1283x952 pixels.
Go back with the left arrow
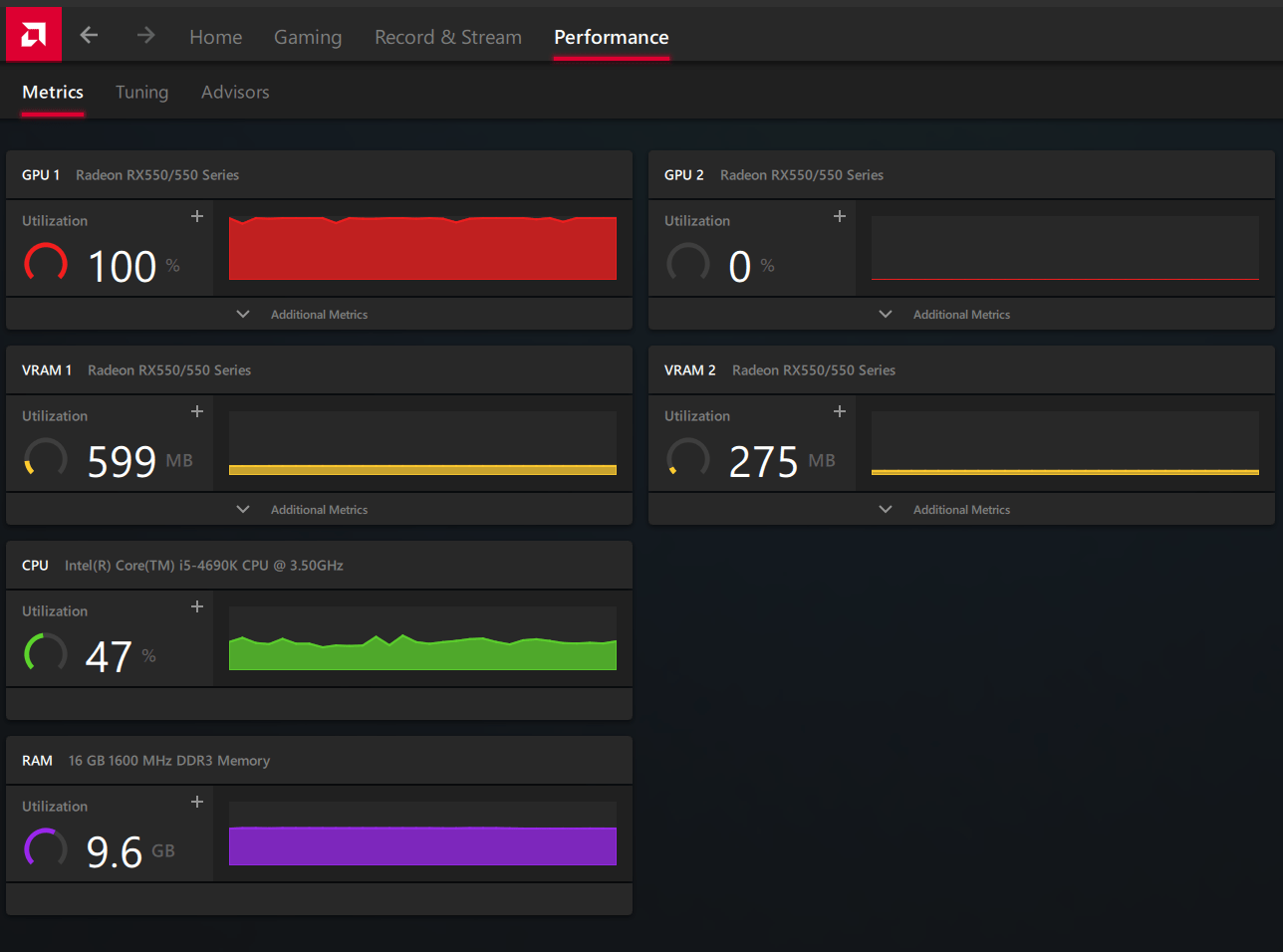pyautogui.click(x=89, y=36)
